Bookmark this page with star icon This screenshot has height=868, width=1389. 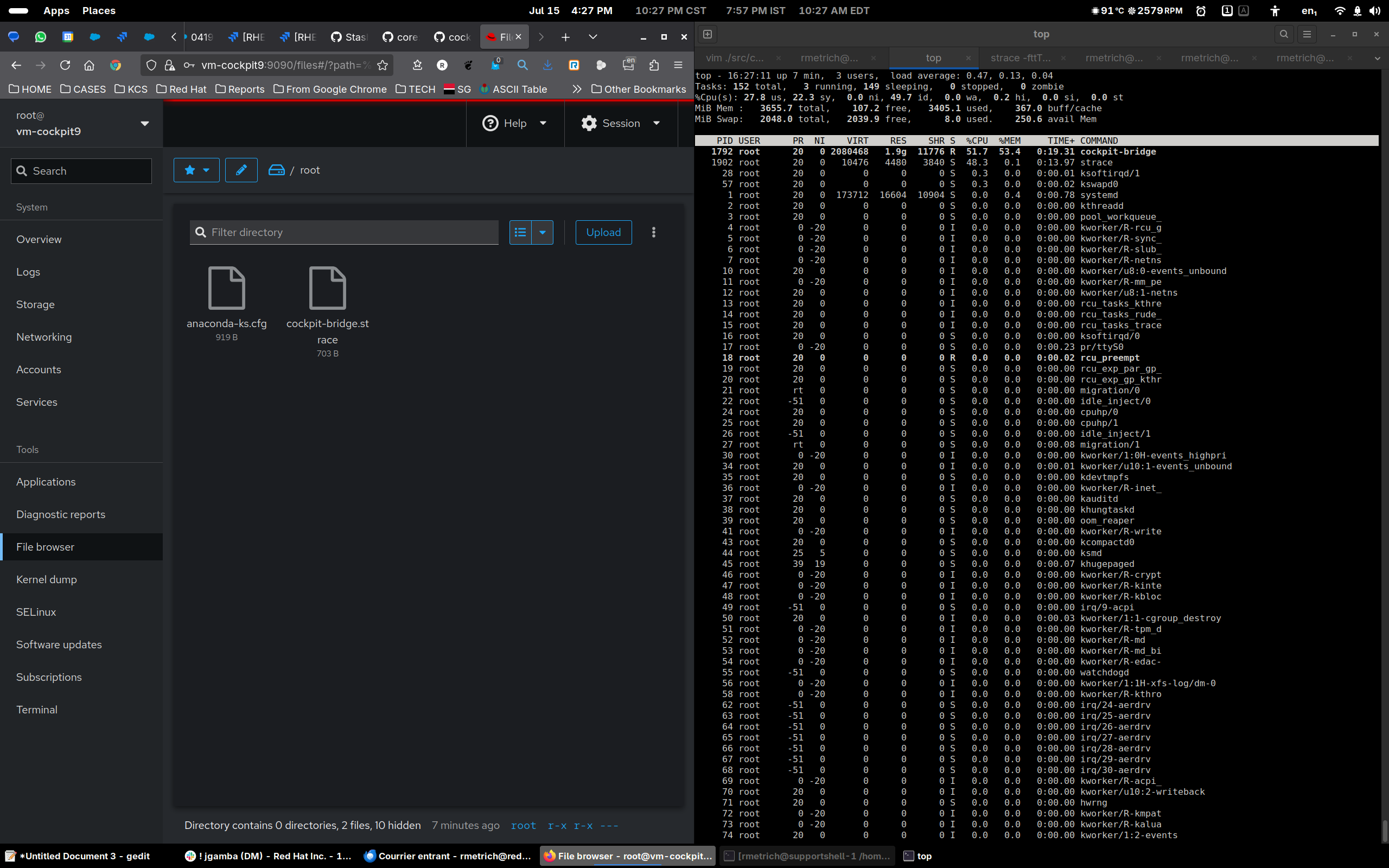383,66
